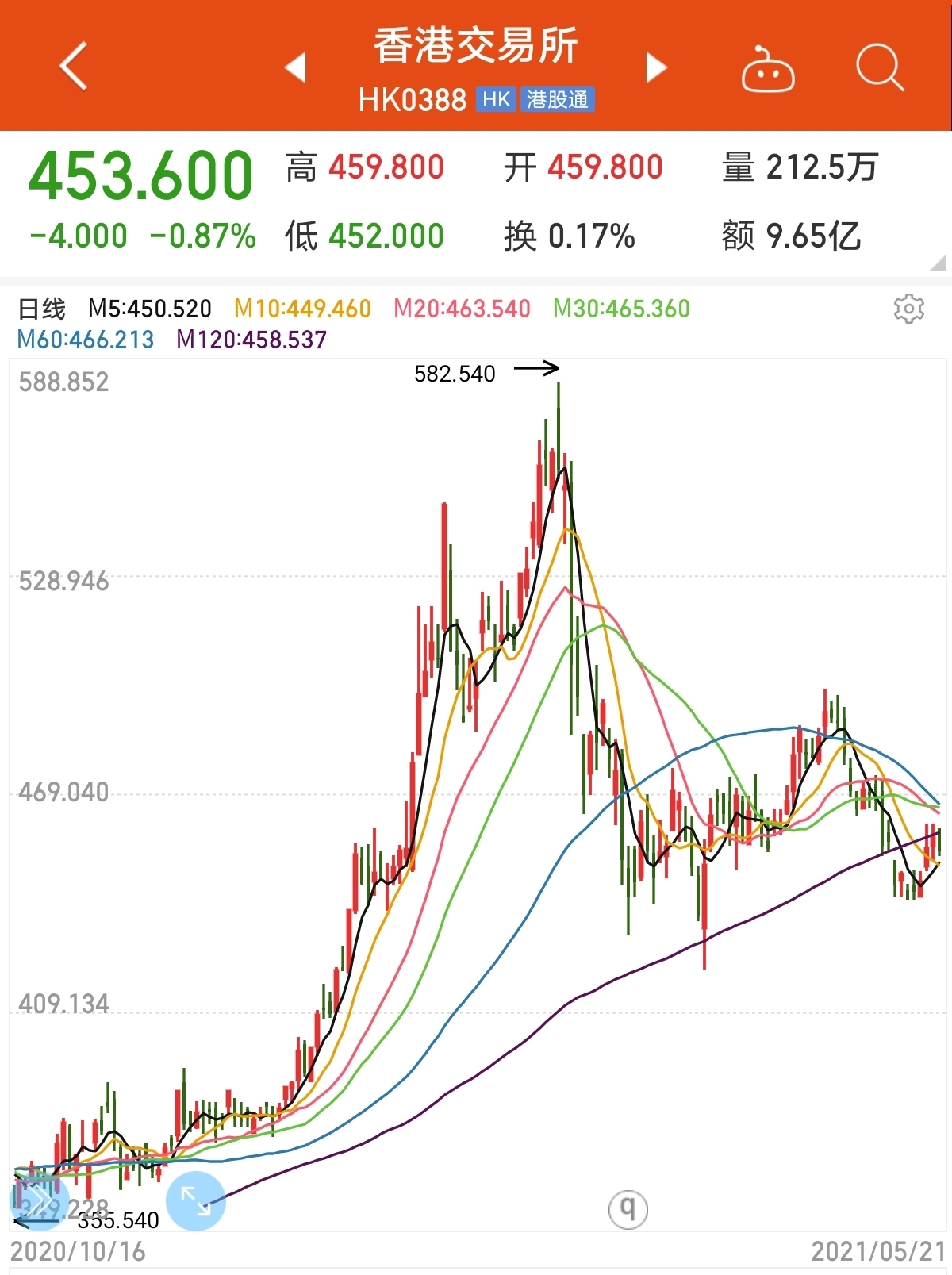
Task: Tap the 香港交易所 stock title
Action: [476, 46]
